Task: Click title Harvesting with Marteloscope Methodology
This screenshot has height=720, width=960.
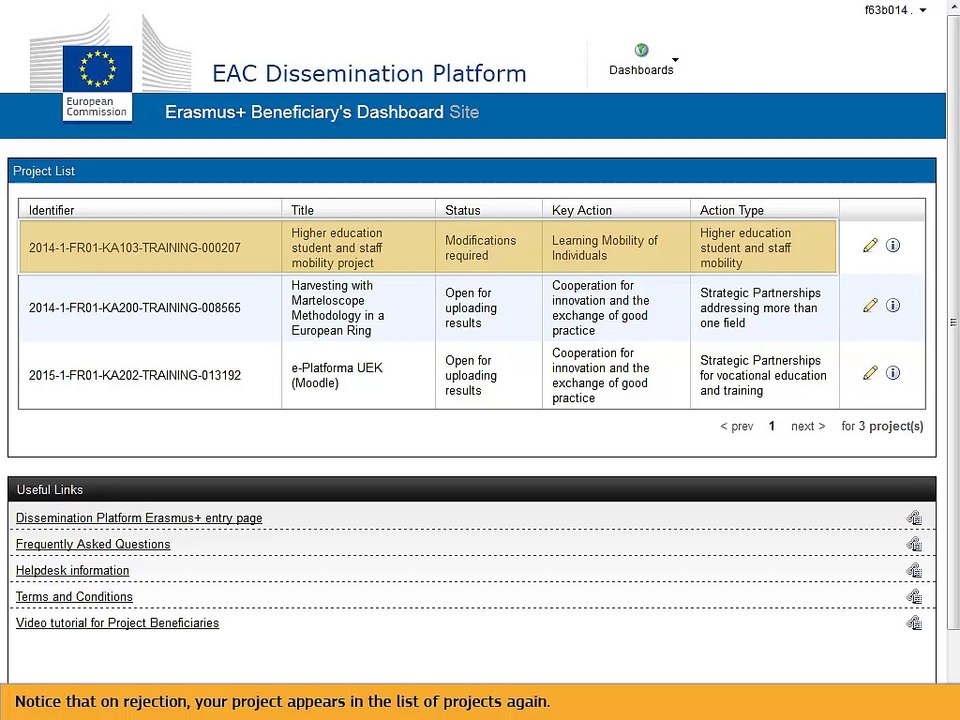Action: click(x=338, y=308)
